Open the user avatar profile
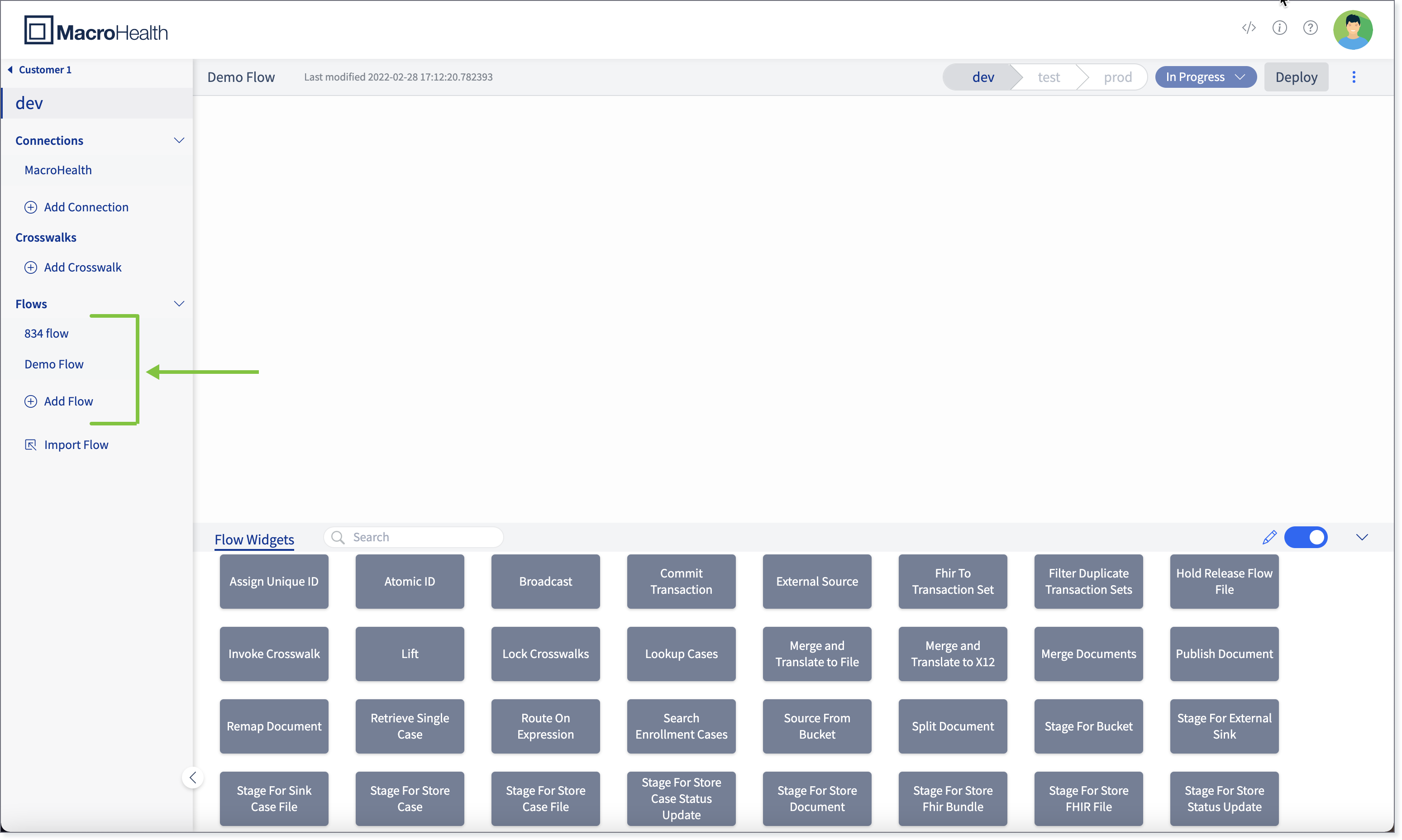 point(1353,30)
